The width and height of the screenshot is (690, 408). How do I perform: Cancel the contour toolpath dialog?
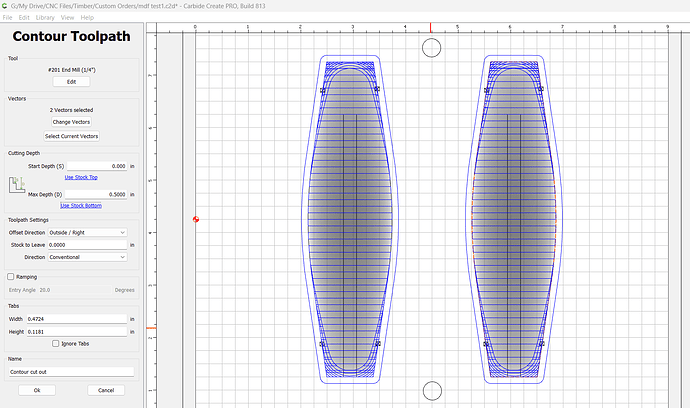click(x=106, y=390)
